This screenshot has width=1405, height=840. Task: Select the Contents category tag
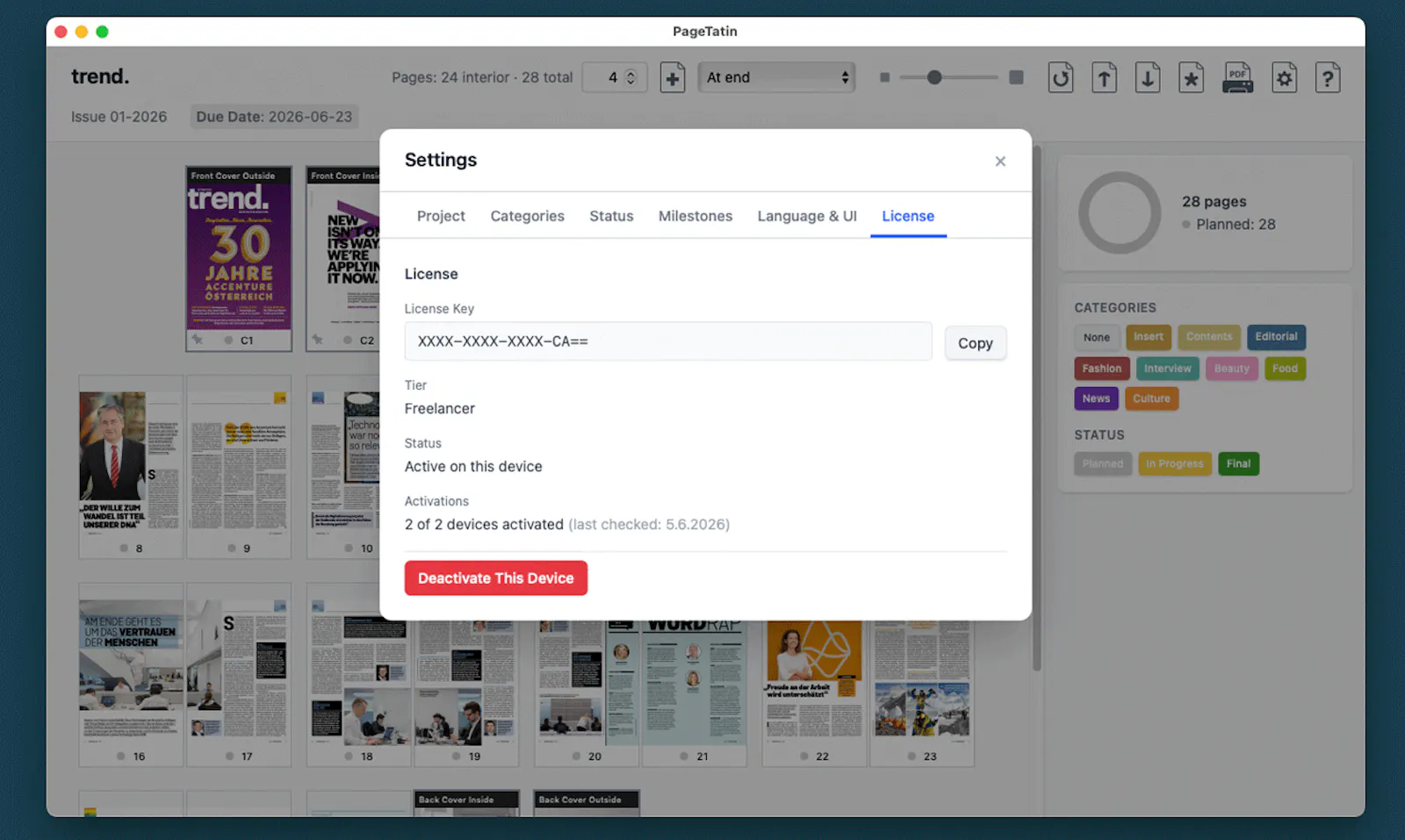coord(1209,337)
